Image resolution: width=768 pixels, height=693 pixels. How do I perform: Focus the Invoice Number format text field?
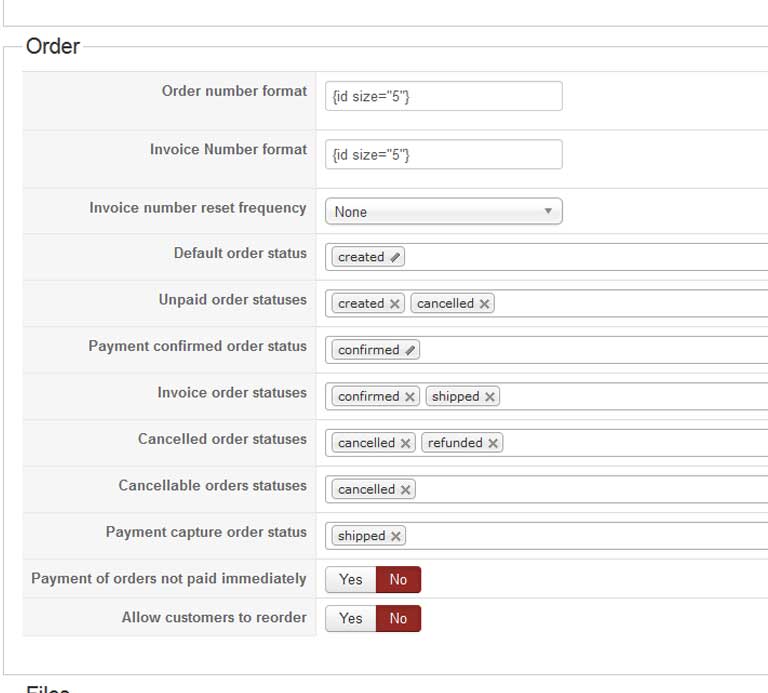[443, 155]
